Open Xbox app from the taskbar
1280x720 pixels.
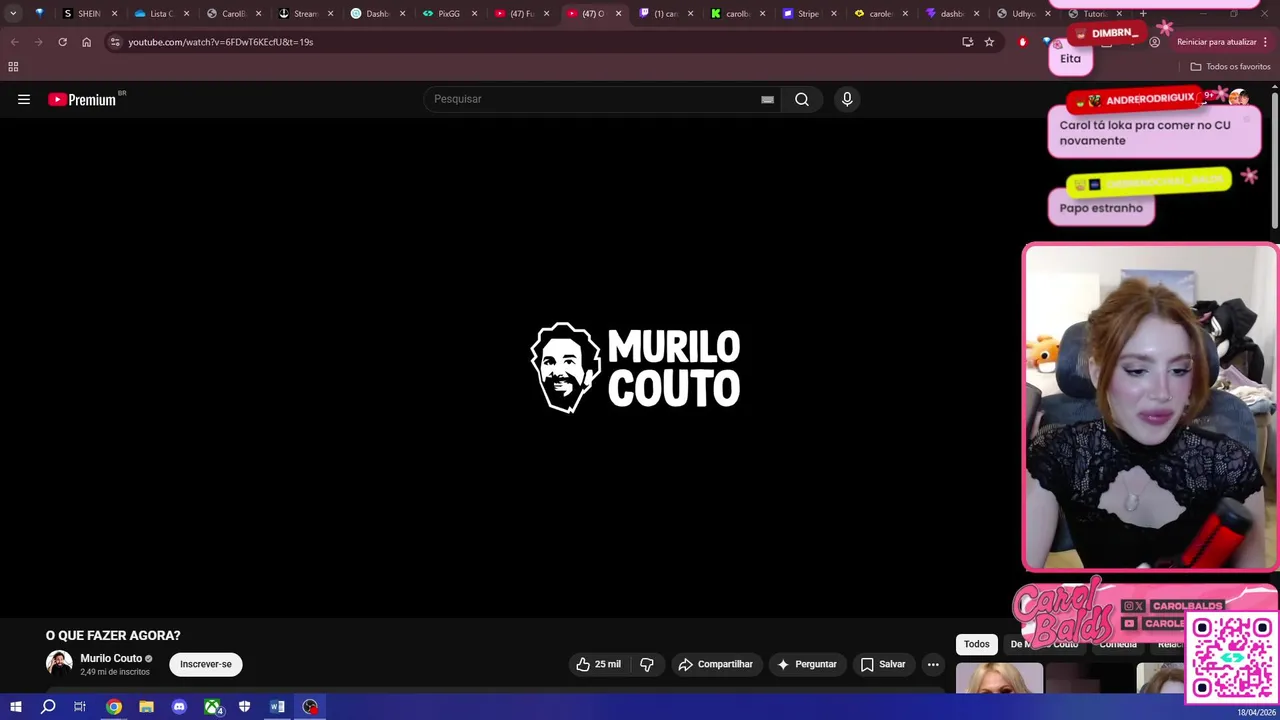[x=212, y=707]
